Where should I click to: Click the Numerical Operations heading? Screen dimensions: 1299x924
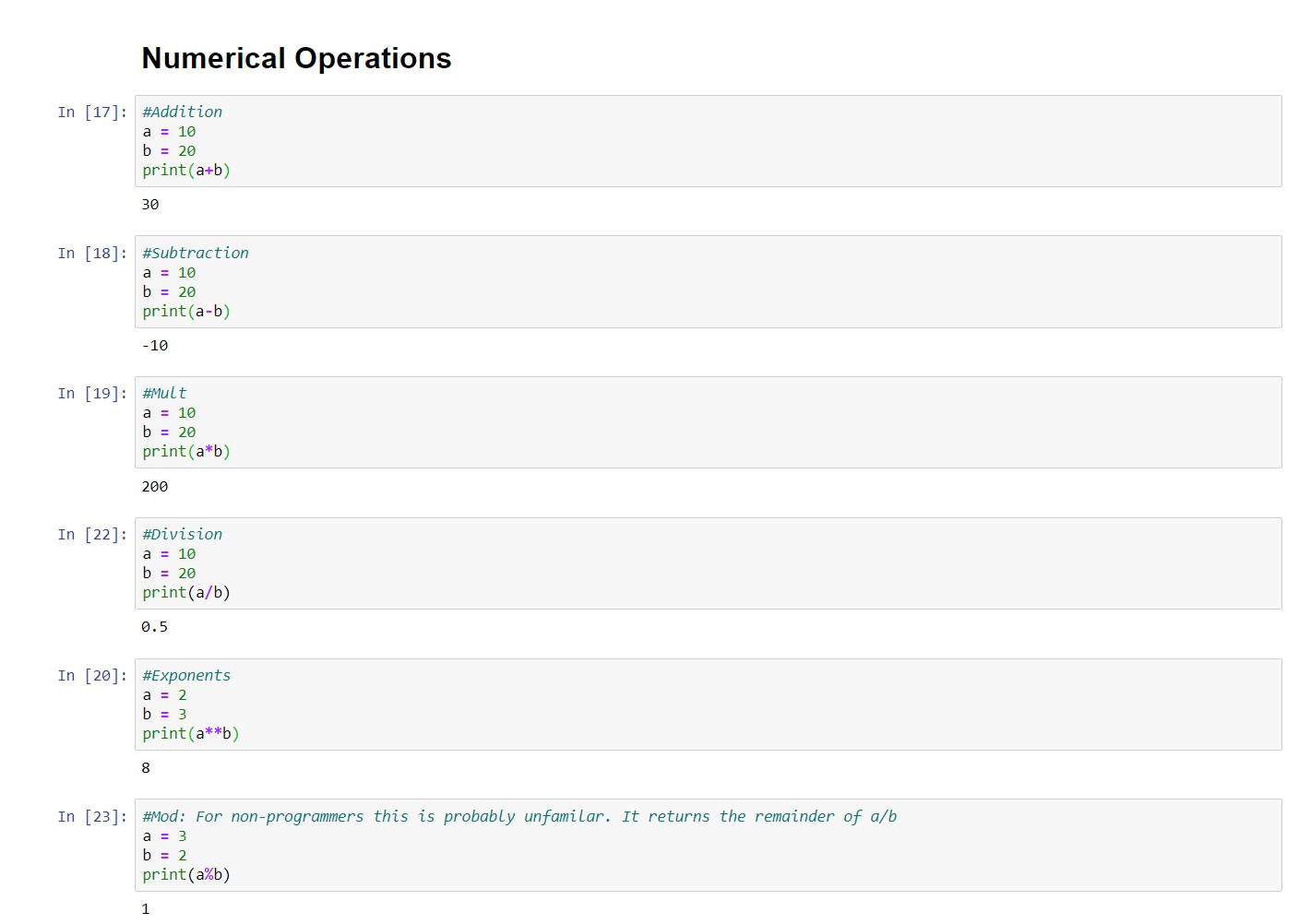296,58
